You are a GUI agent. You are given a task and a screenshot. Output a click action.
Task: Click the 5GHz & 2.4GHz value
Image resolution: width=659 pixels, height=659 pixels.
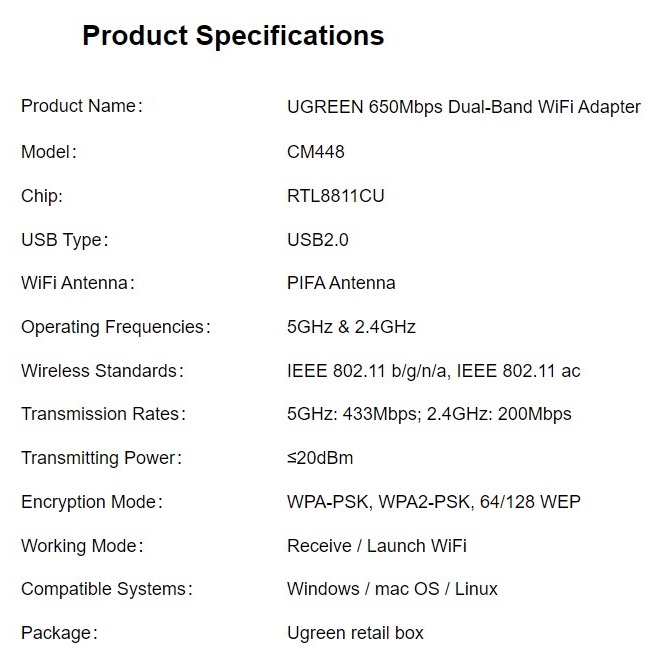click(x=350, y=327)
